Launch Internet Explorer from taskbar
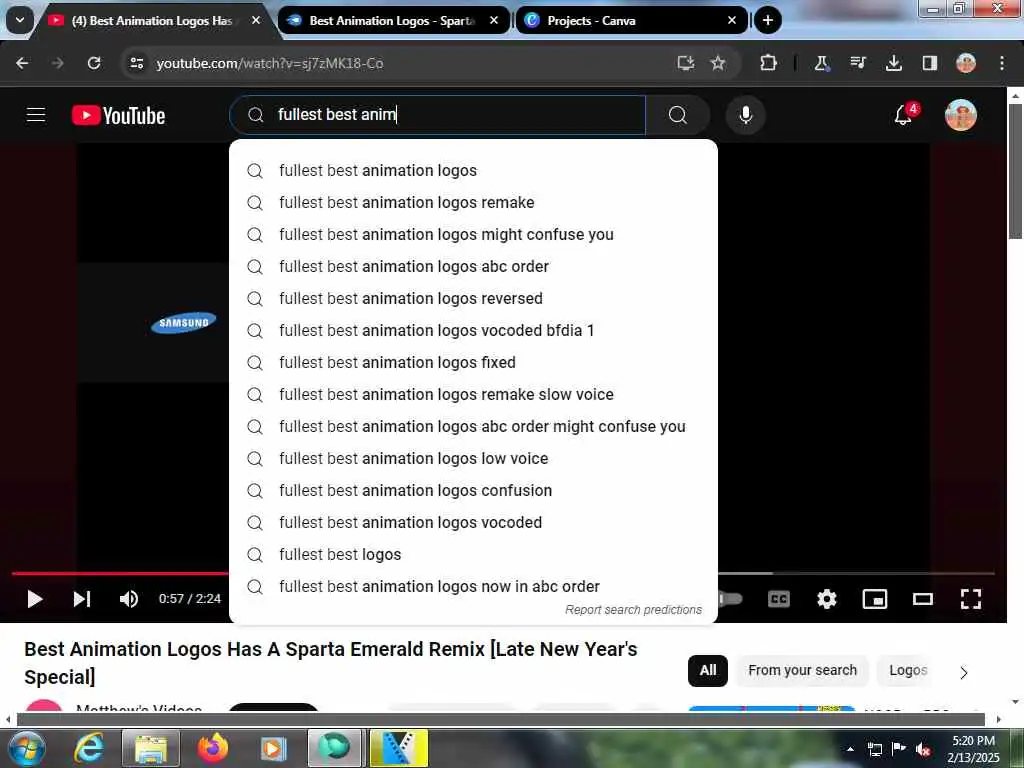 click(x=89, y=748)
